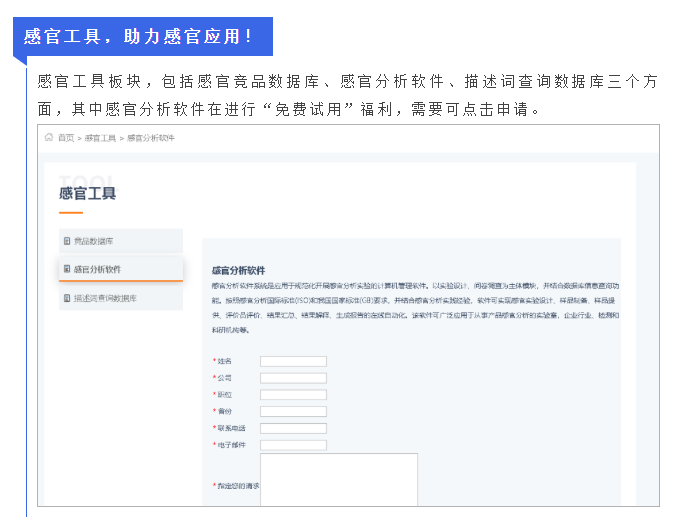Click the 感官分析软件 sidebar document icon
Image resolution: width=686 pixels, height=523 pixels.
click(67, 269)
